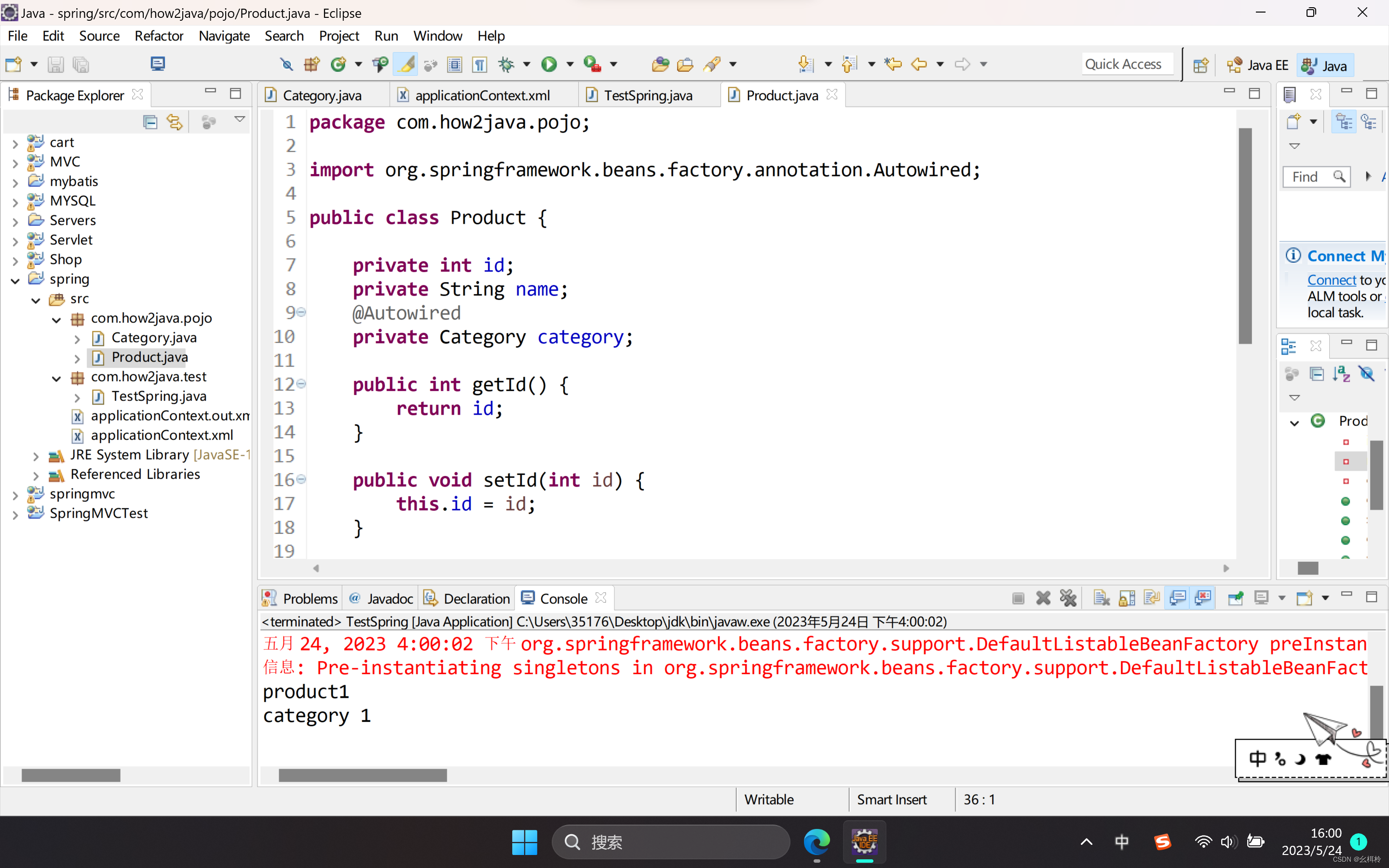1389x868 pixels.
Task: Click the Open Perspective icon
Action: tap(1200, 65)
